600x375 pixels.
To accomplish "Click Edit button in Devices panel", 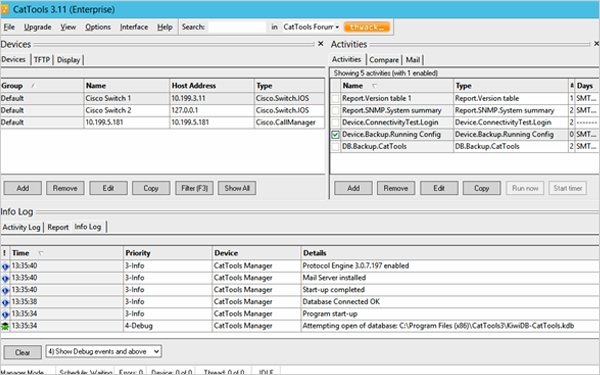I will point(108,188).
